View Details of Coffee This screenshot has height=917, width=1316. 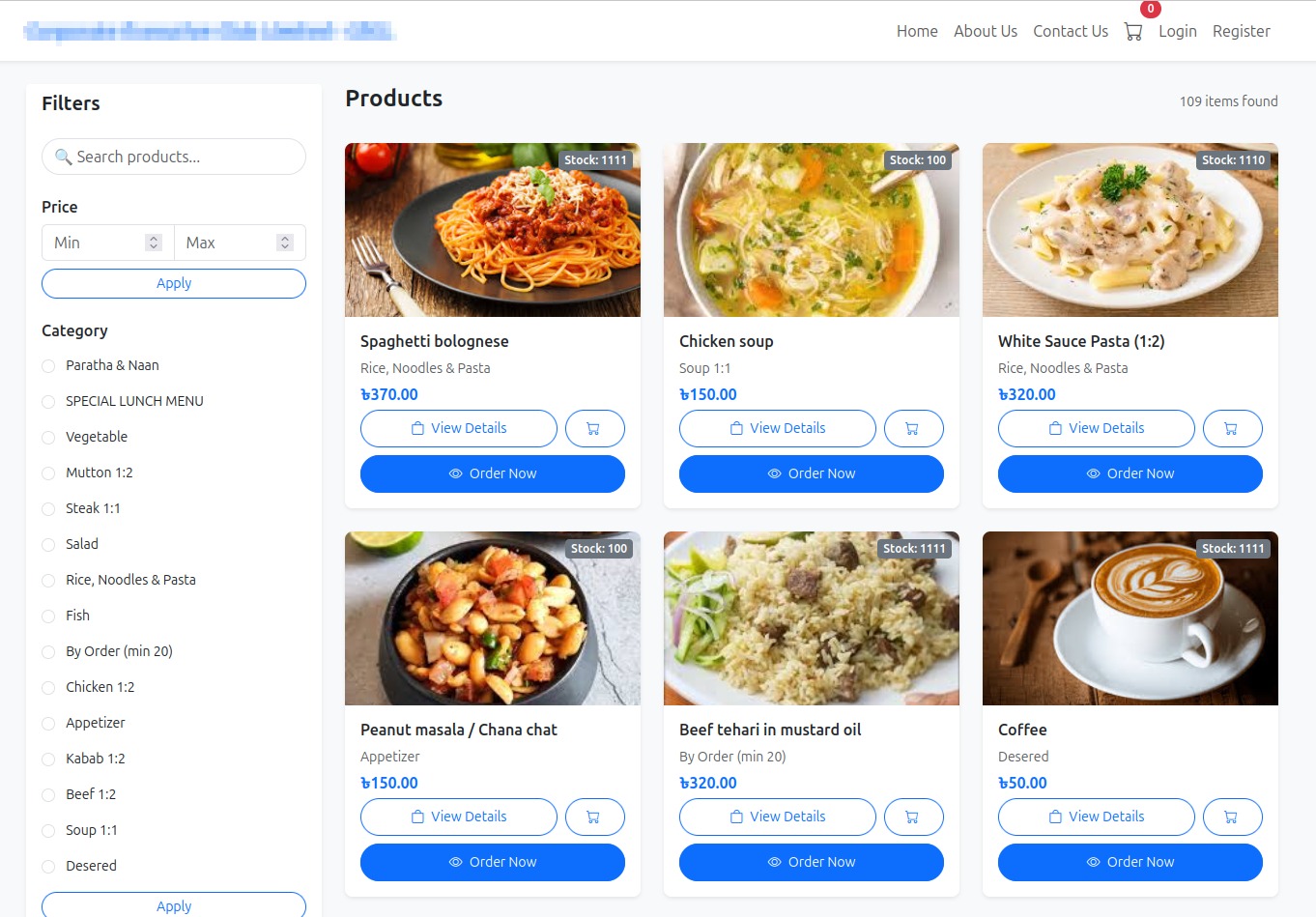pyautogui.click(x=1096, y=817)
